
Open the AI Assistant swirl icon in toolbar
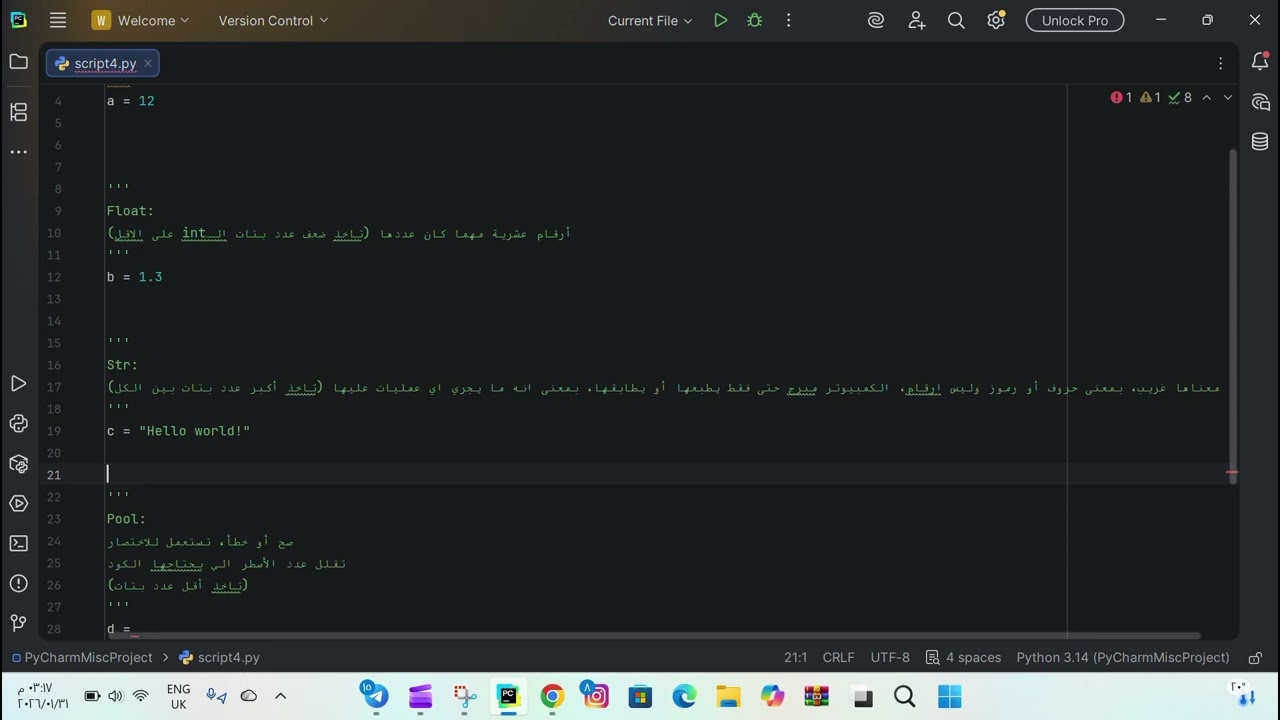pyautogui.click(x=876, y=20)
